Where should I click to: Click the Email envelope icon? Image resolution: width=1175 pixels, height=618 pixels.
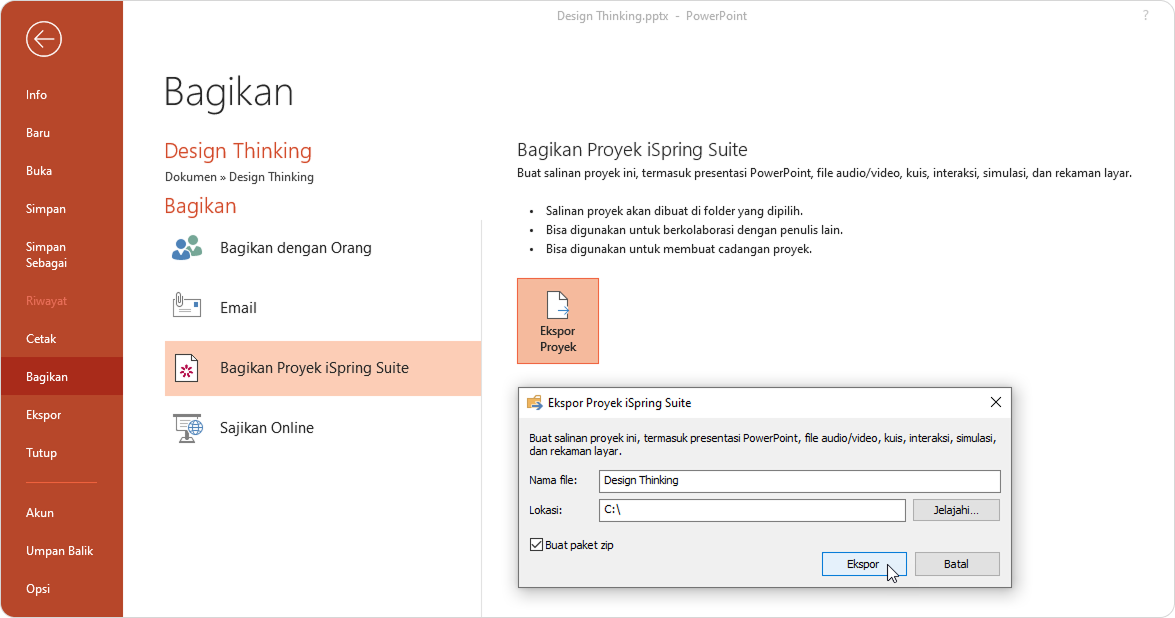pos(187,307)
